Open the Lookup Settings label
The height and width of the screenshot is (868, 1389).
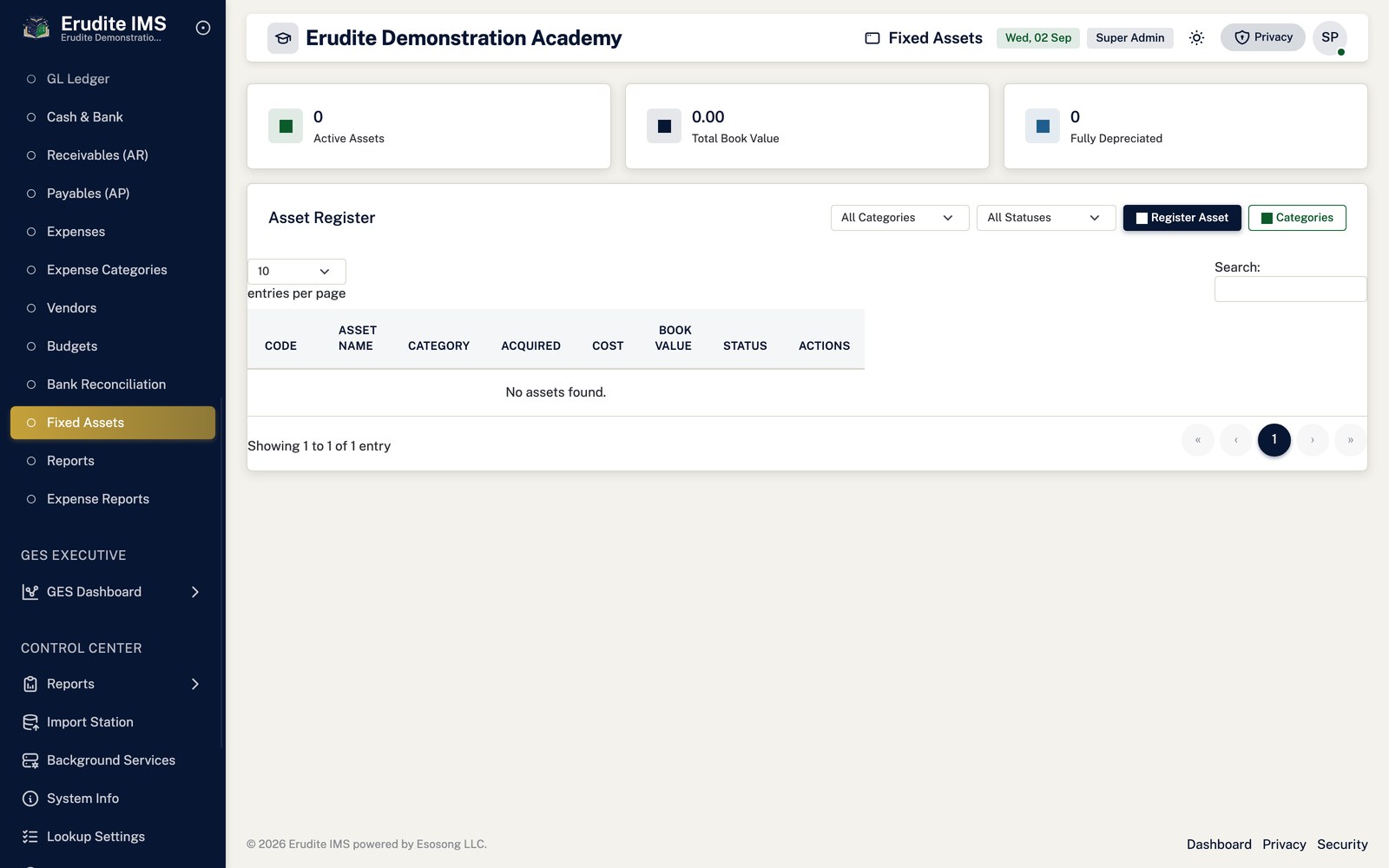click(x=95, y=837)
